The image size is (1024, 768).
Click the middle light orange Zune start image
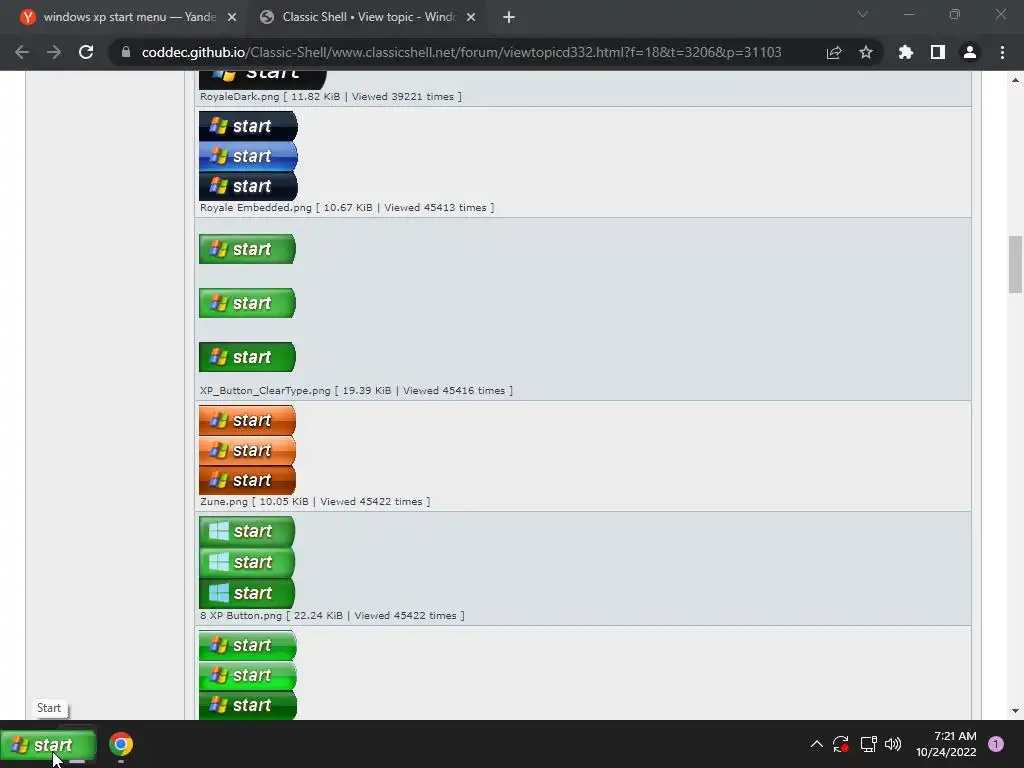(248, 450)
